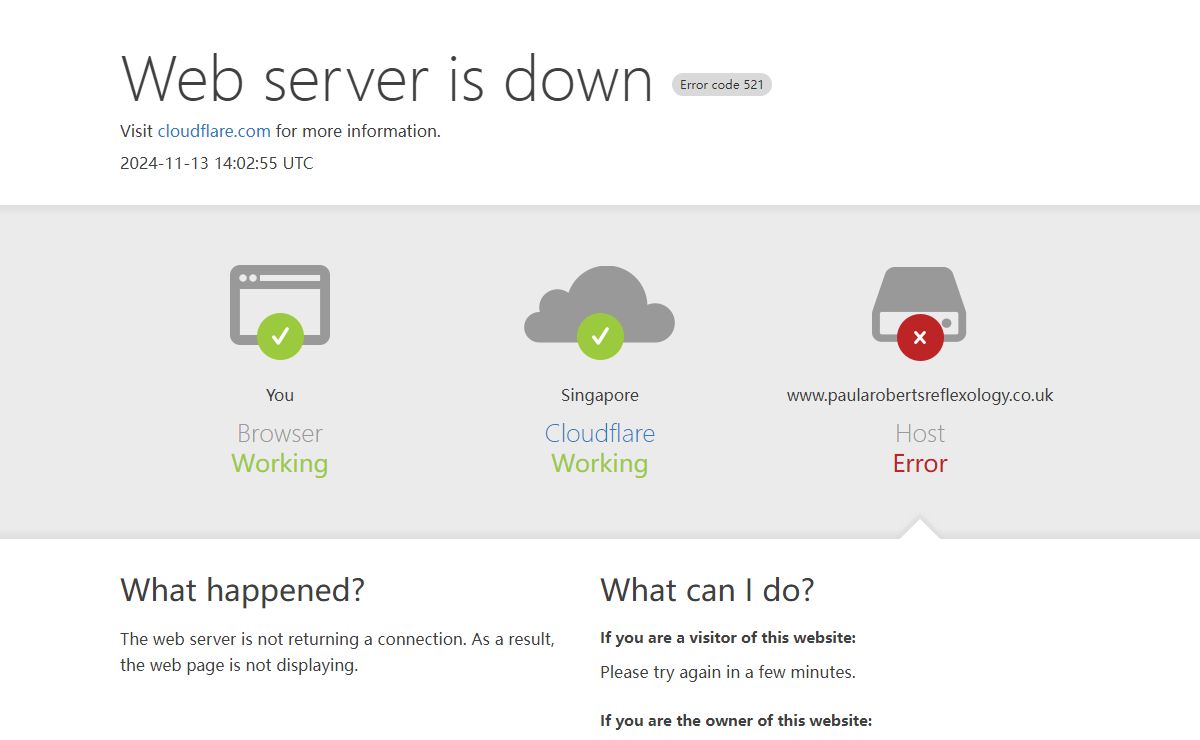Click the cloud icon above Singapore
The height and width of the screenshot is (740, 1200).
click(x=600, y=312)
